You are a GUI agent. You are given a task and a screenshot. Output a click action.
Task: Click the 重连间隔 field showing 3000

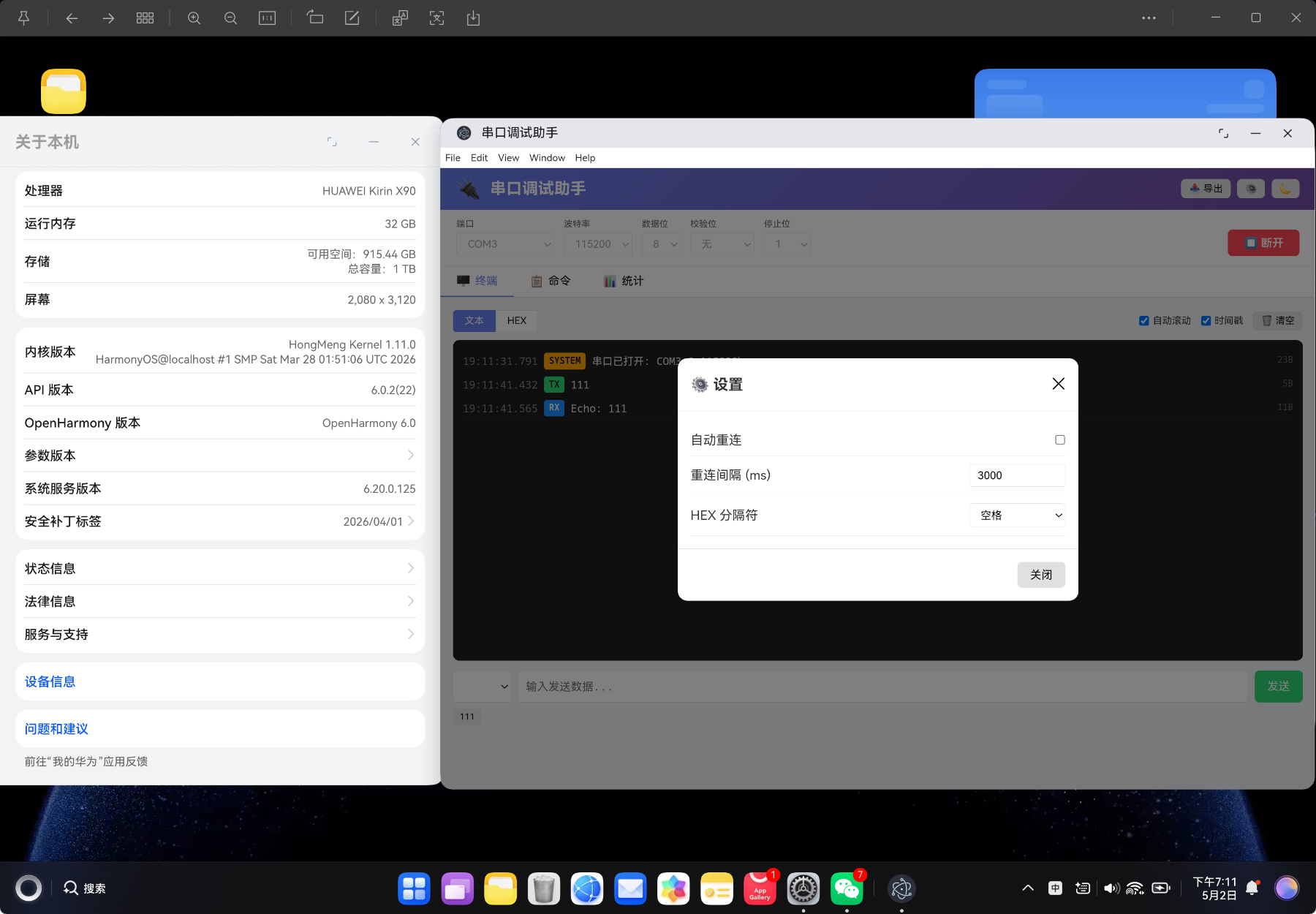1017,475
